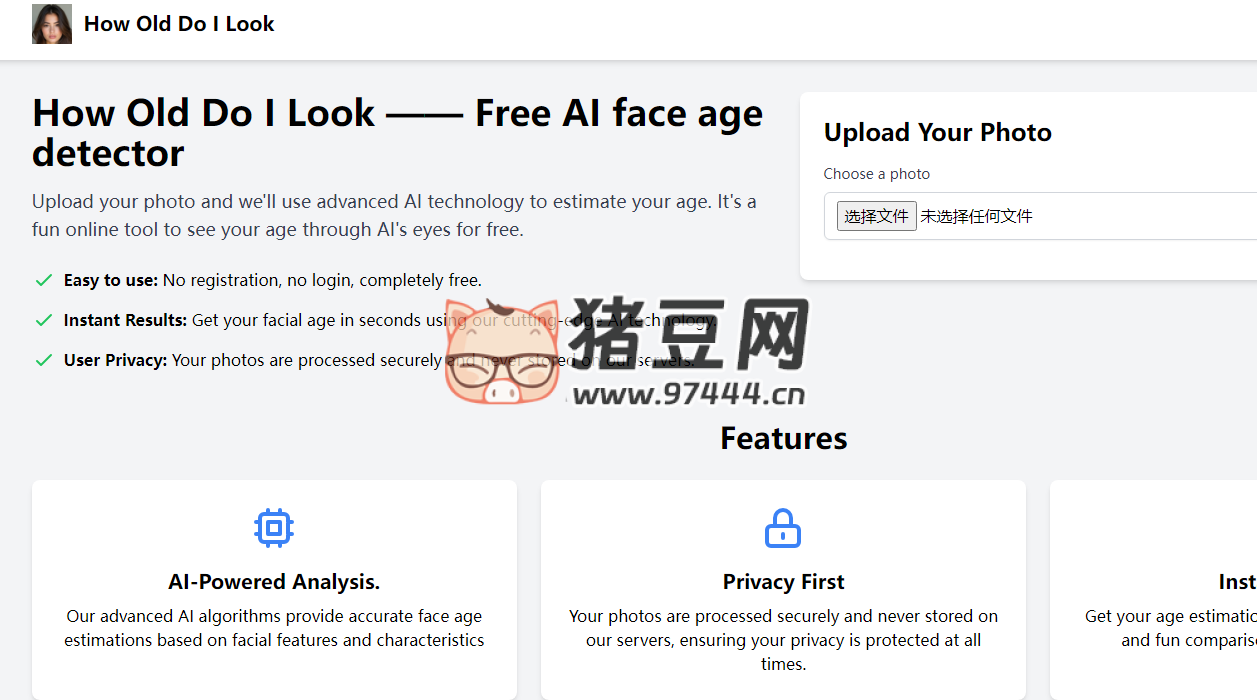Viewport: 1257px width, 700px height.
Task: Click the 选择文件 file upload button
Action: coord(876,216)
